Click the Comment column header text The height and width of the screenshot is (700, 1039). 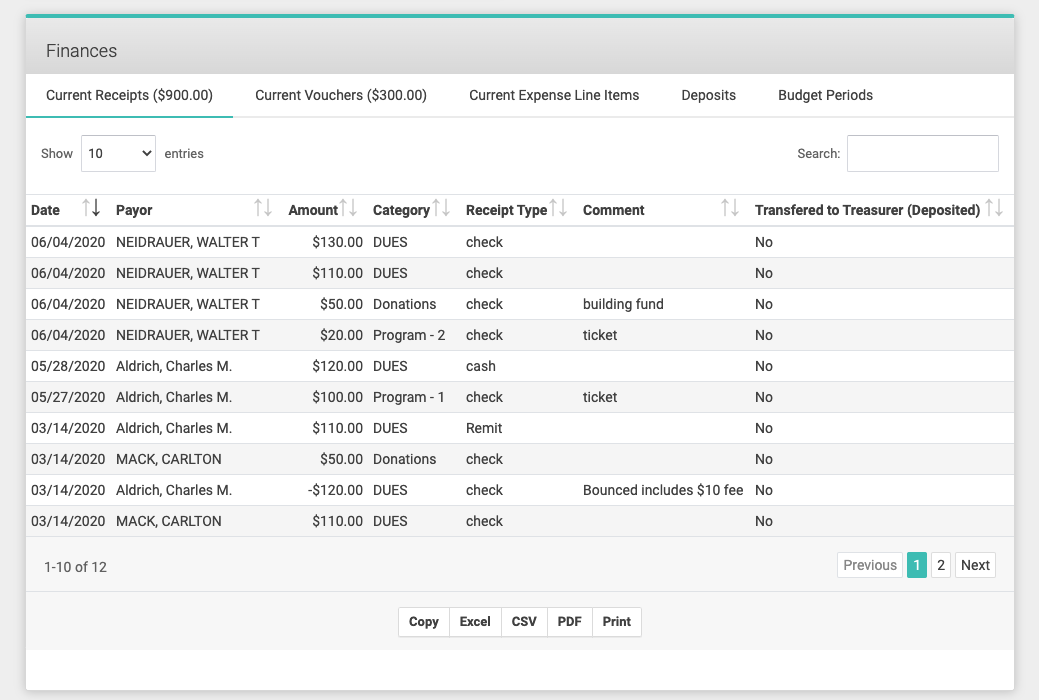click(x=614, y=210)
